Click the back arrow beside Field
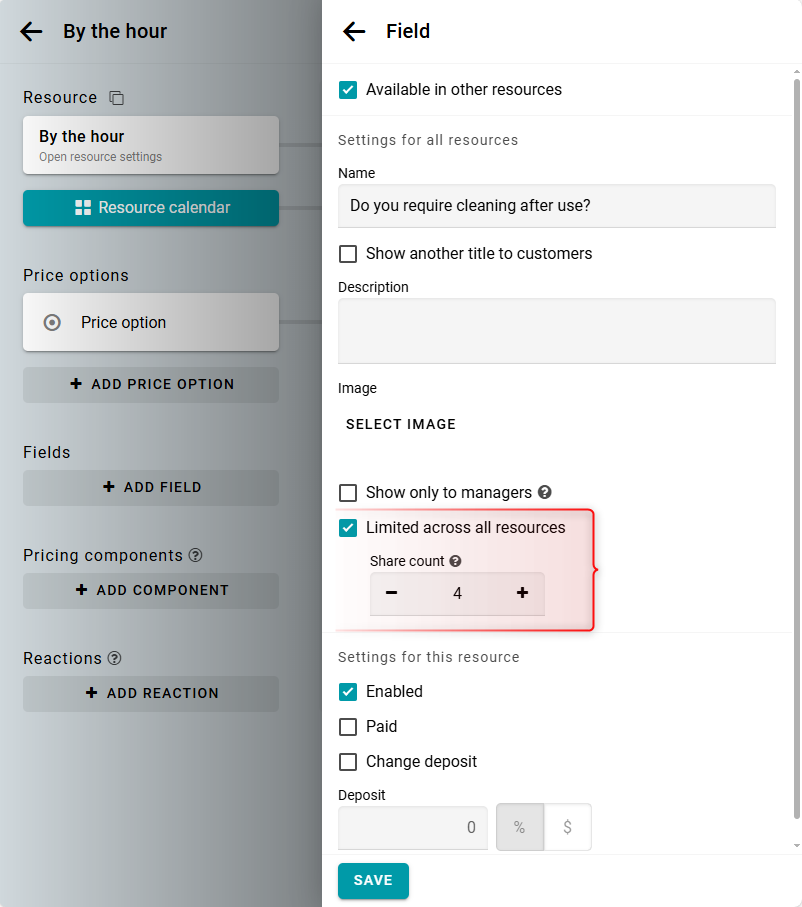 [354, 32]
